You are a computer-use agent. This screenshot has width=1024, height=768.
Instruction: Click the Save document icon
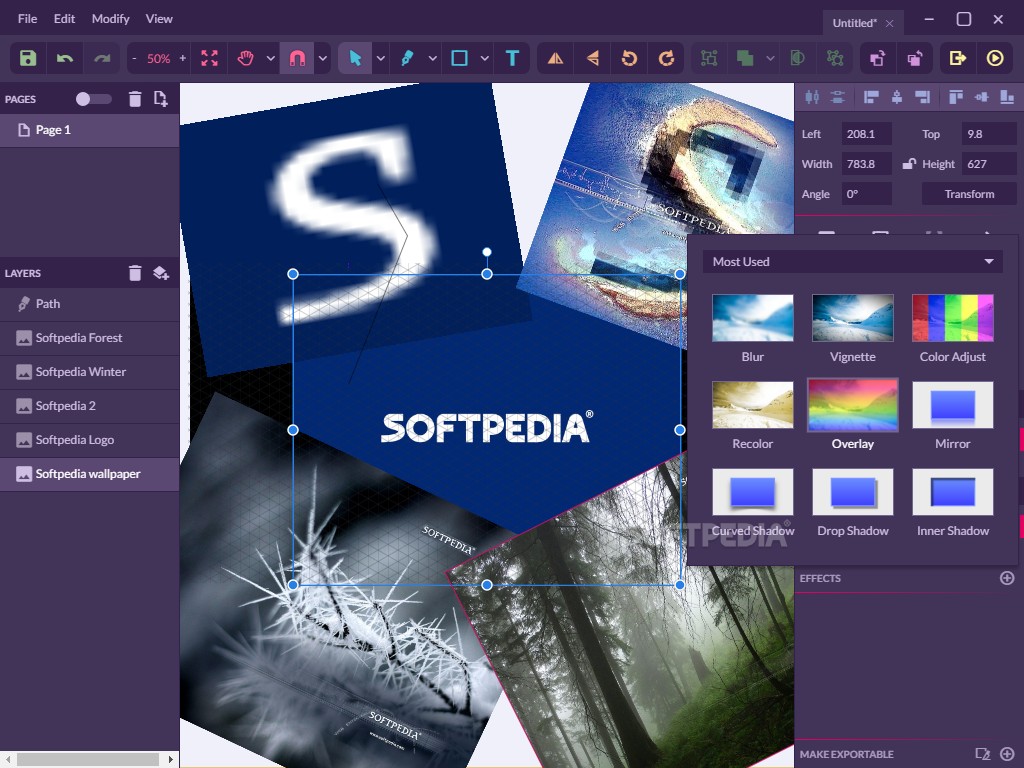(x=27, y=58)
